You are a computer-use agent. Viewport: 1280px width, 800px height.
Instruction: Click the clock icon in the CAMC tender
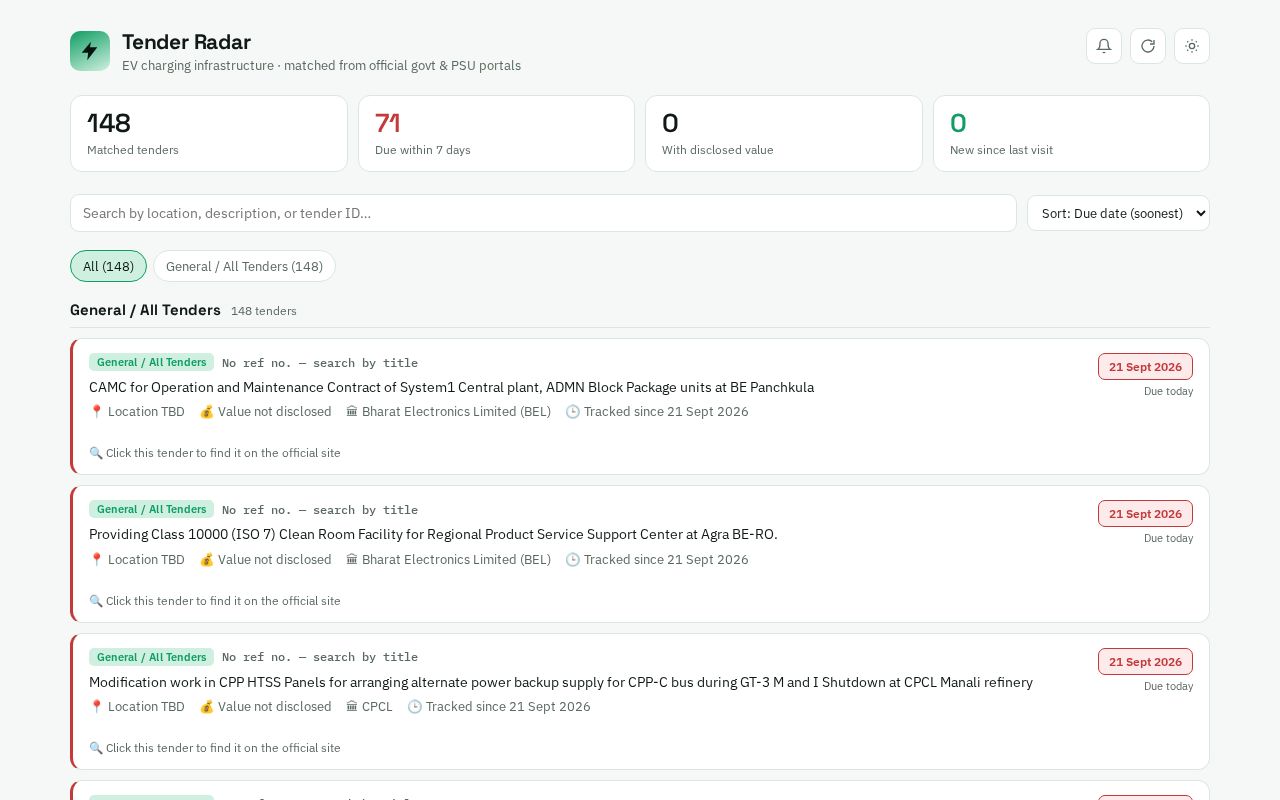click(572, 412)
